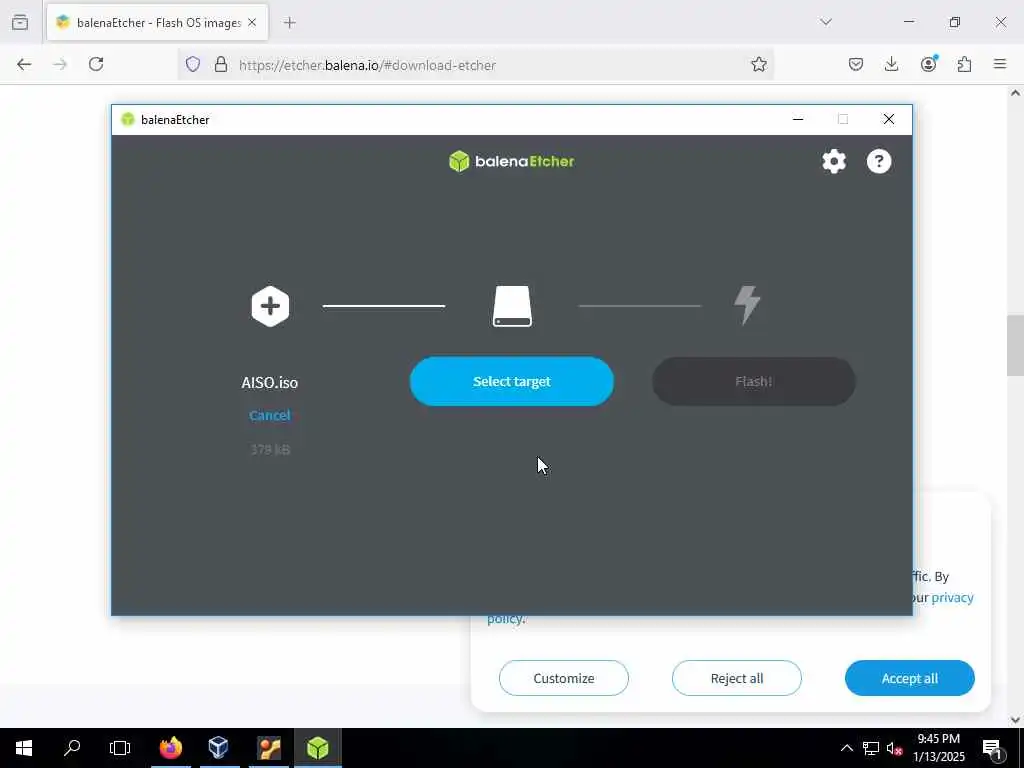Open the Windows Start menu
This screenshot has height=768, width=1024.
click(24, 748)
